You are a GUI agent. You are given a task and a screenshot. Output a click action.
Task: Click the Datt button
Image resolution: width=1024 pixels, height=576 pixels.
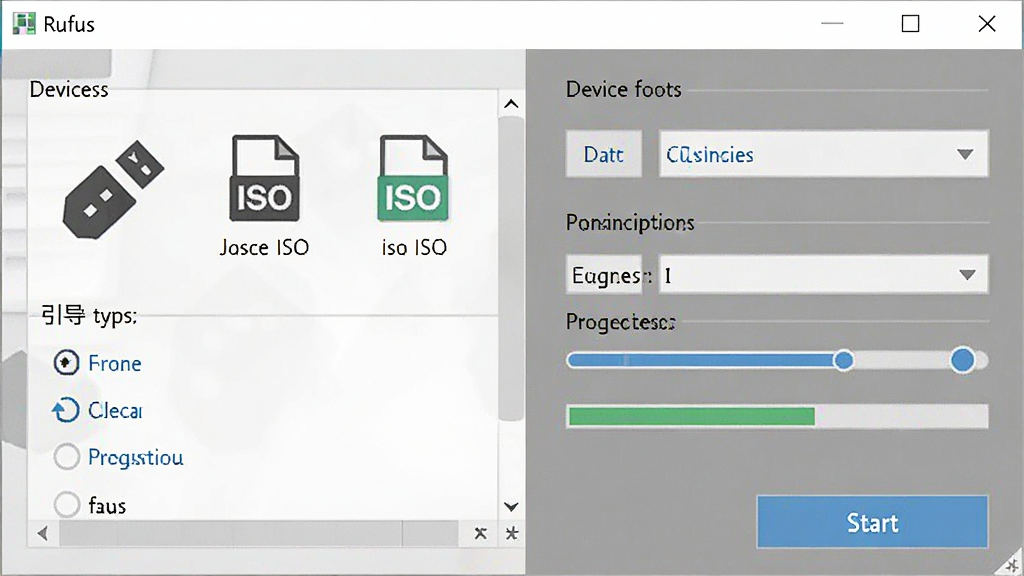tap(604, 154)
